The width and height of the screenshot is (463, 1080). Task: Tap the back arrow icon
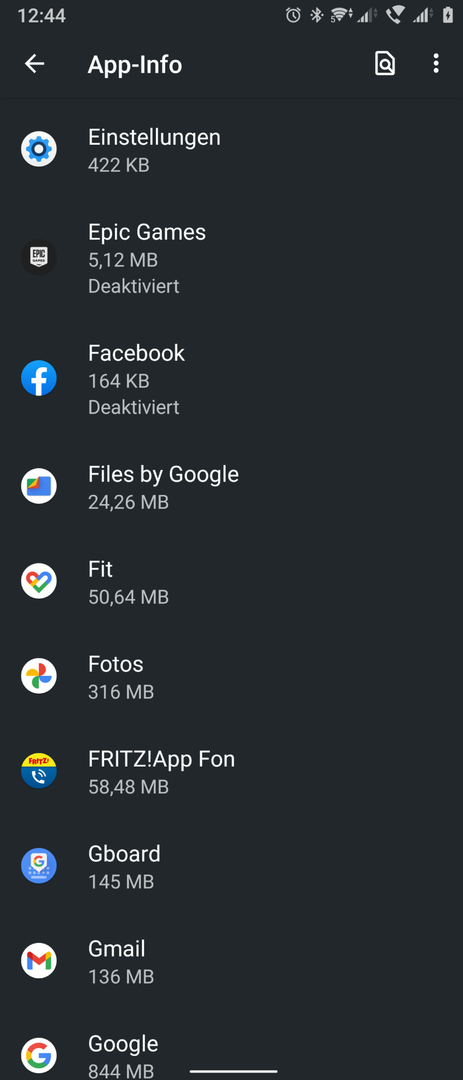click(x=34, y=64)
